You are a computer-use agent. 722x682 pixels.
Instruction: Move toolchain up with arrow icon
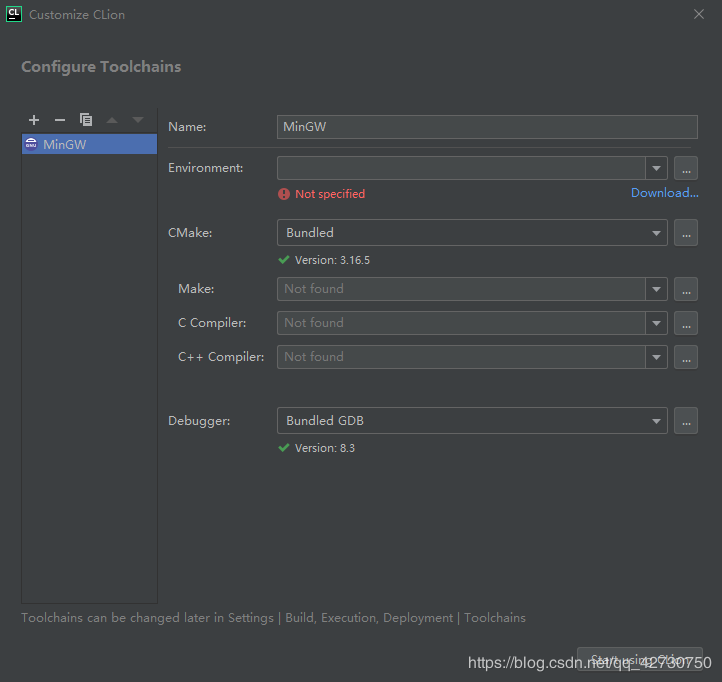[x=112, y=120]
